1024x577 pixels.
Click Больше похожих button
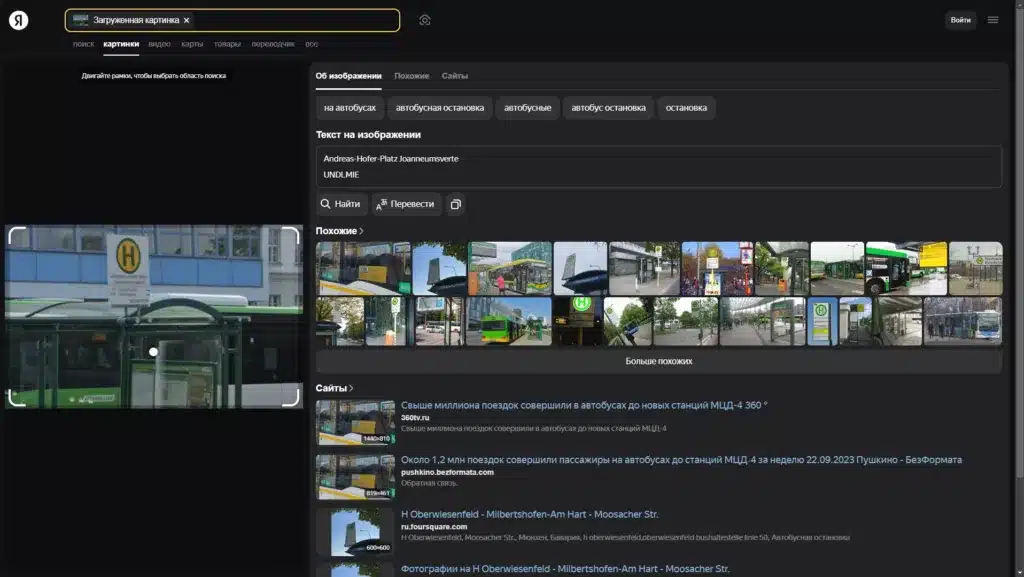pos(659,361)
